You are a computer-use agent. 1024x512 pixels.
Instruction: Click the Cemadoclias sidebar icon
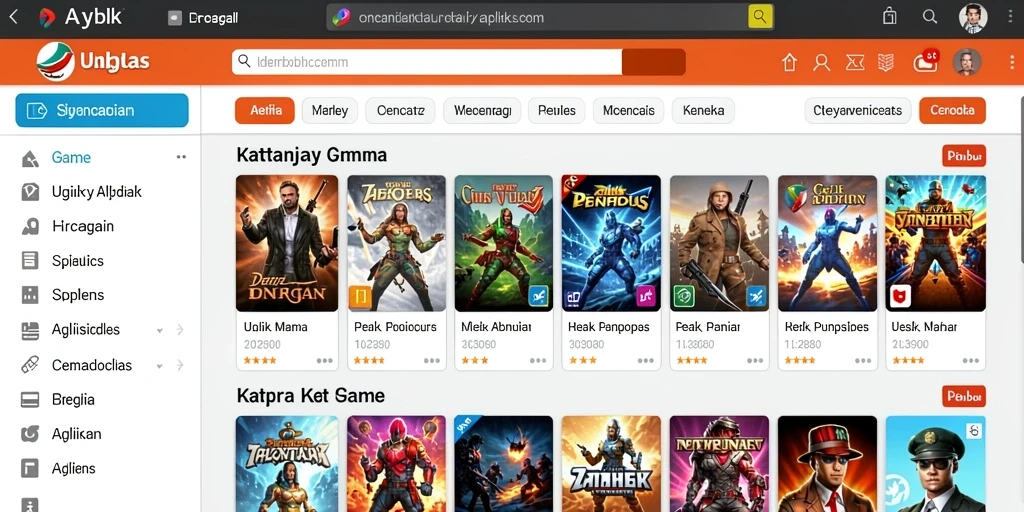coord(30,365)
